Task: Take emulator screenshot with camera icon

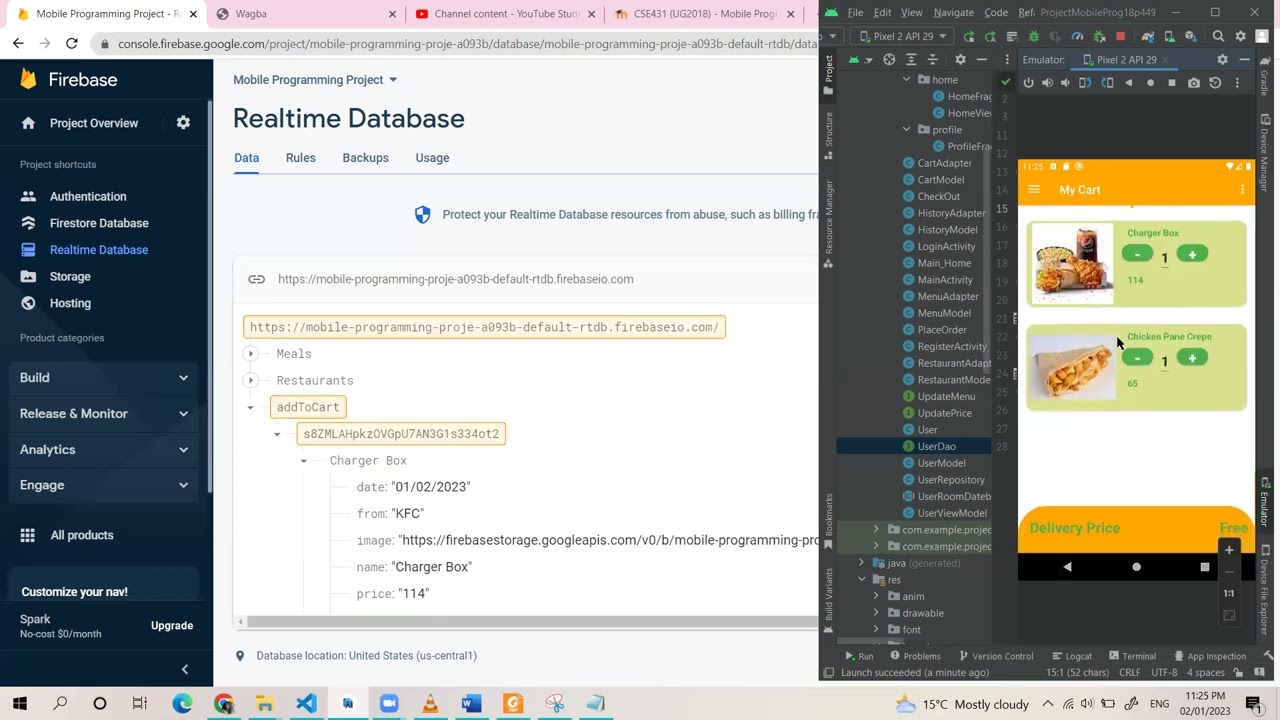Action: coord(1194,82)
